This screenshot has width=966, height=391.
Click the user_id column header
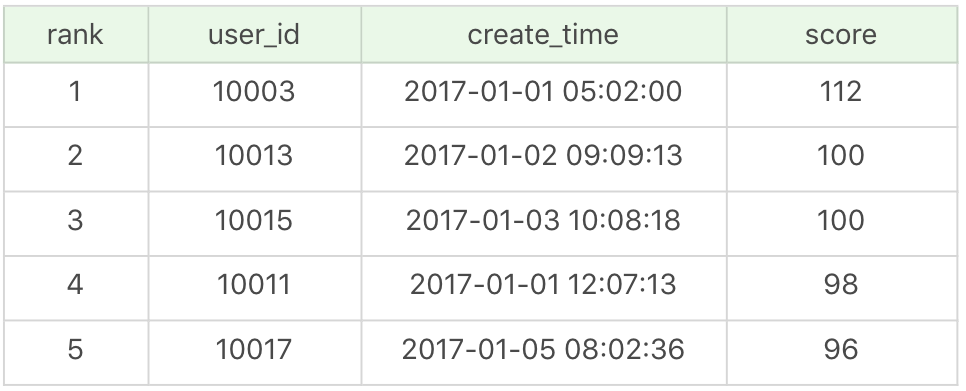tap(254, 34)
